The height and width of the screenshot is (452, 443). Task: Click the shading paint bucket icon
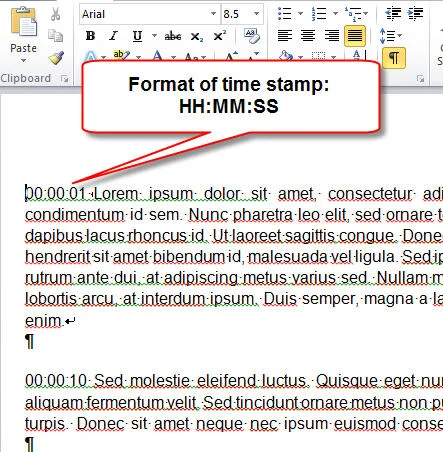pos(286,55)
